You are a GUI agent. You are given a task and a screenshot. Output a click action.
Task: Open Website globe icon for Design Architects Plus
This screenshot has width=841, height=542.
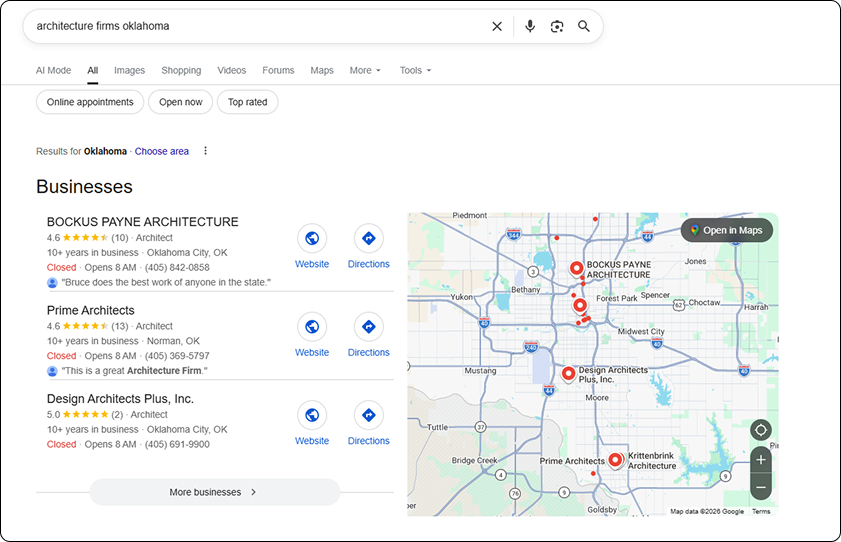(x=312, y=415)
